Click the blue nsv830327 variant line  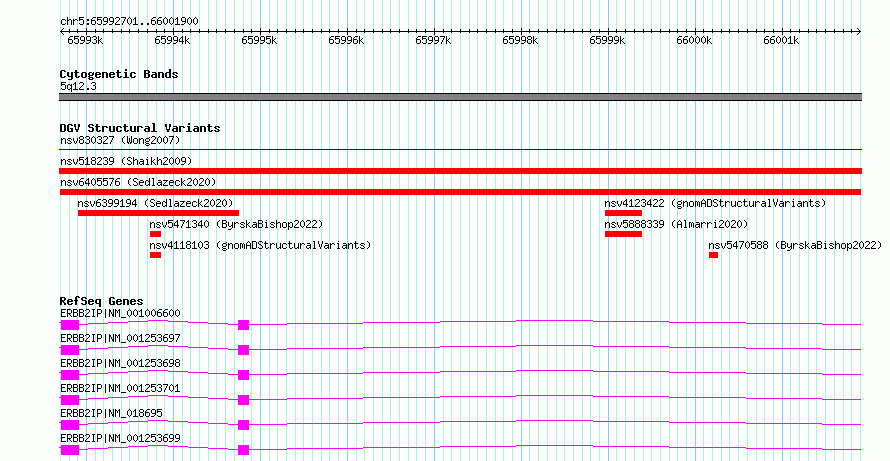[460, 150]
